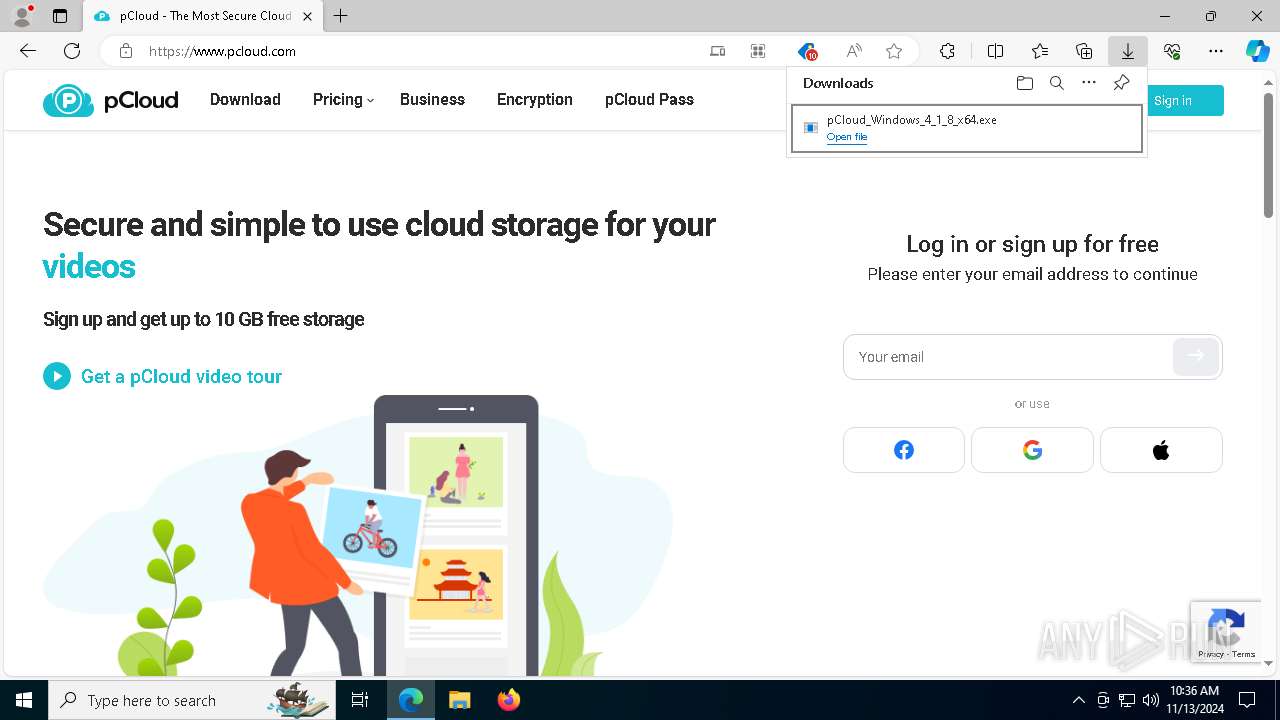1280x720 pixels.
Task: Click the taskbar search box
Action: pyautogui.click(x=192, y=700)
